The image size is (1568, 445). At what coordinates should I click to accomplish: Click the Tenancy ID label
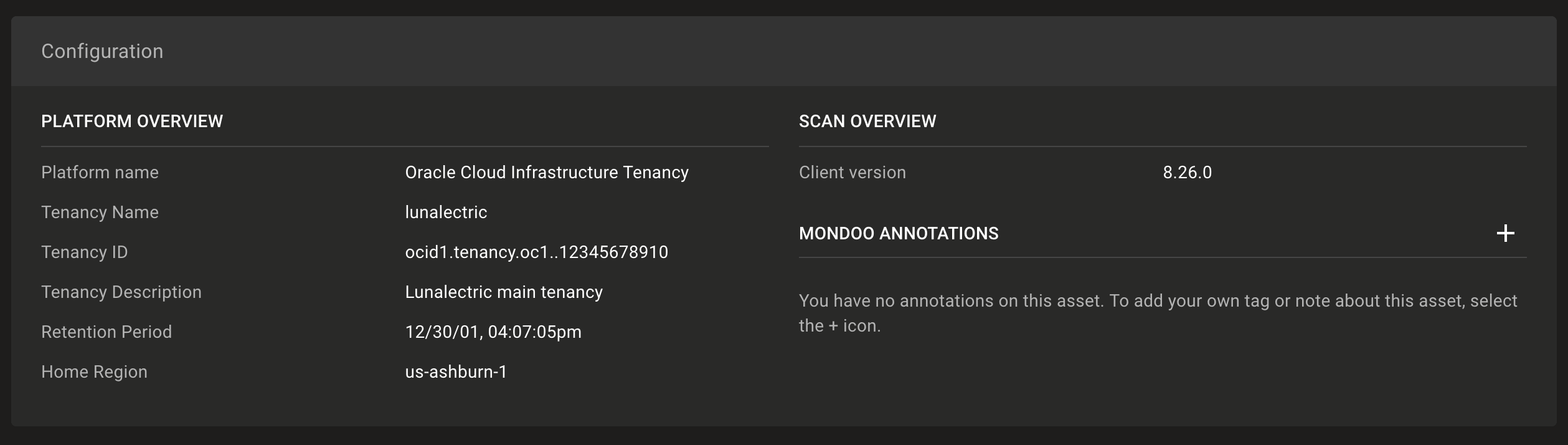(85, 252)
